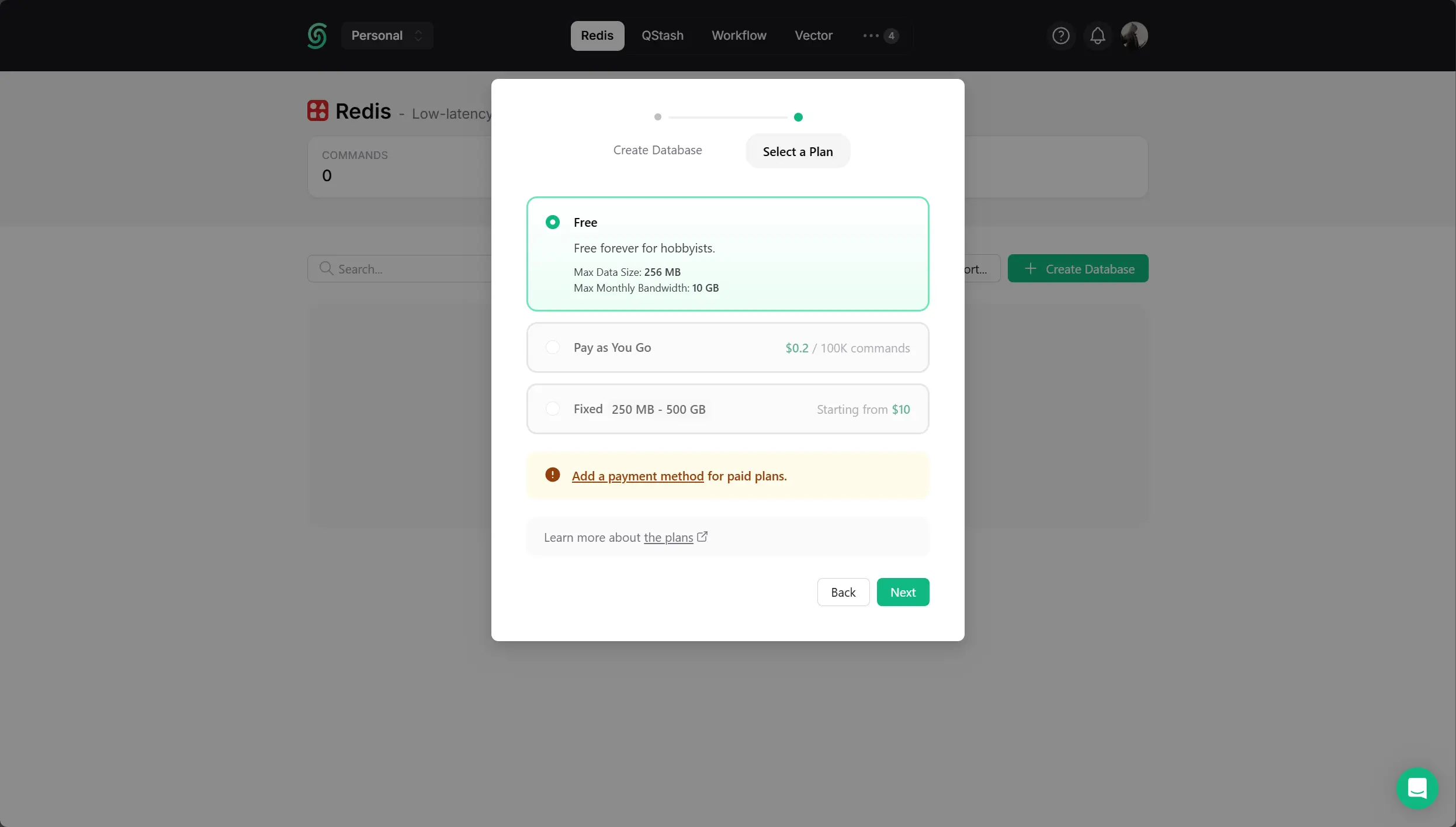Choose the Fixed plan radio option
This screenshot has height=827, width=1456.
click(x=552, y=409)
